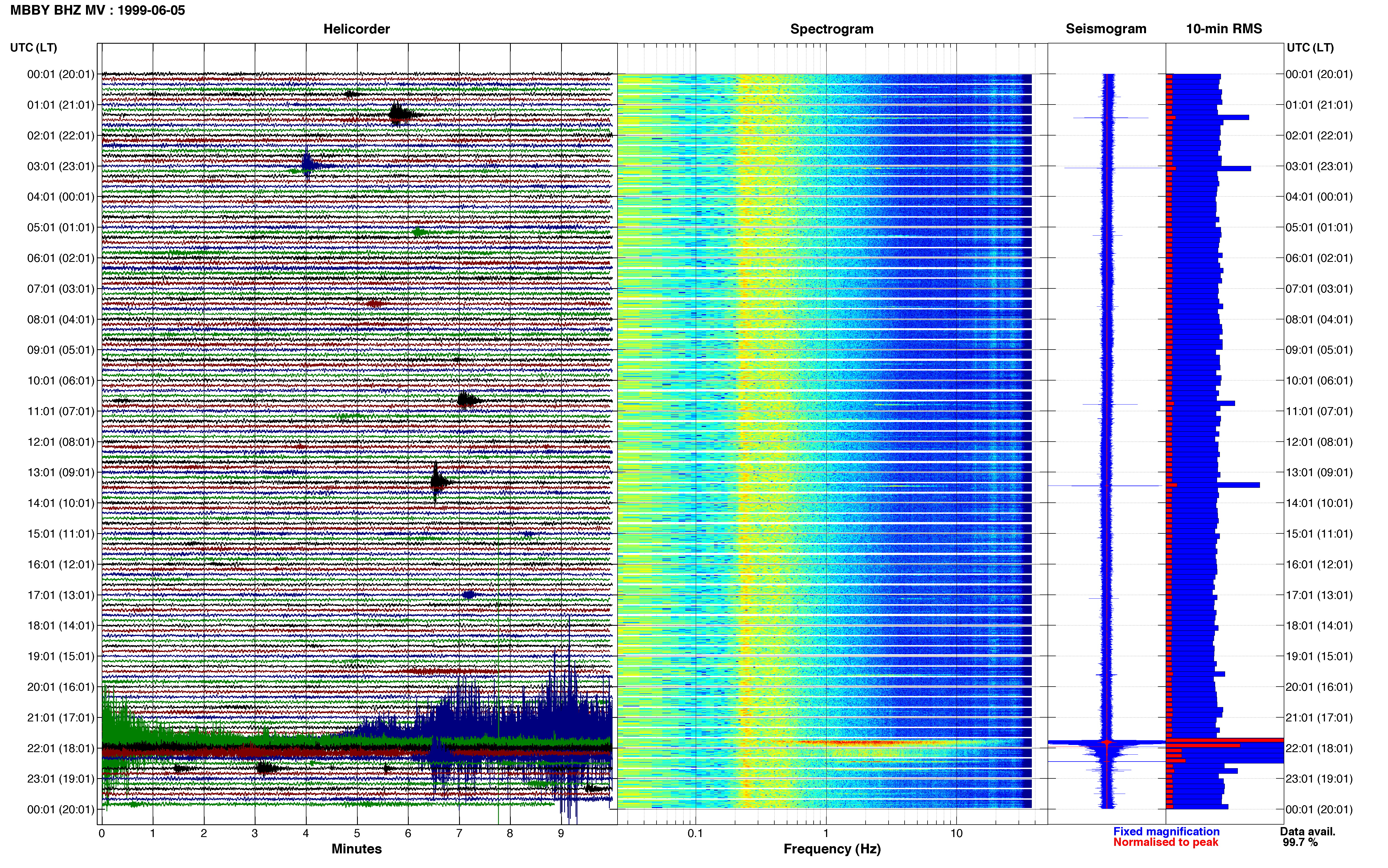
Task: Click right time label '06:01 (02:01)'
Action: tap(1319, 258)
